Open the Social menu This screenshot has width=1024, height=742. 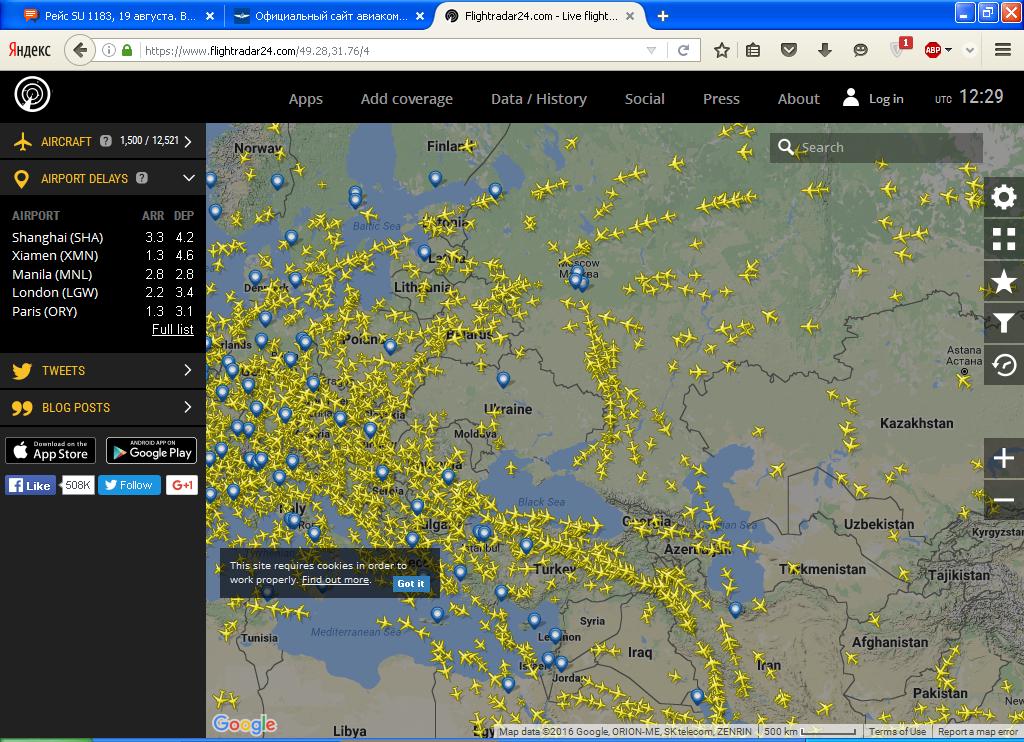click(x=645, y=99)
